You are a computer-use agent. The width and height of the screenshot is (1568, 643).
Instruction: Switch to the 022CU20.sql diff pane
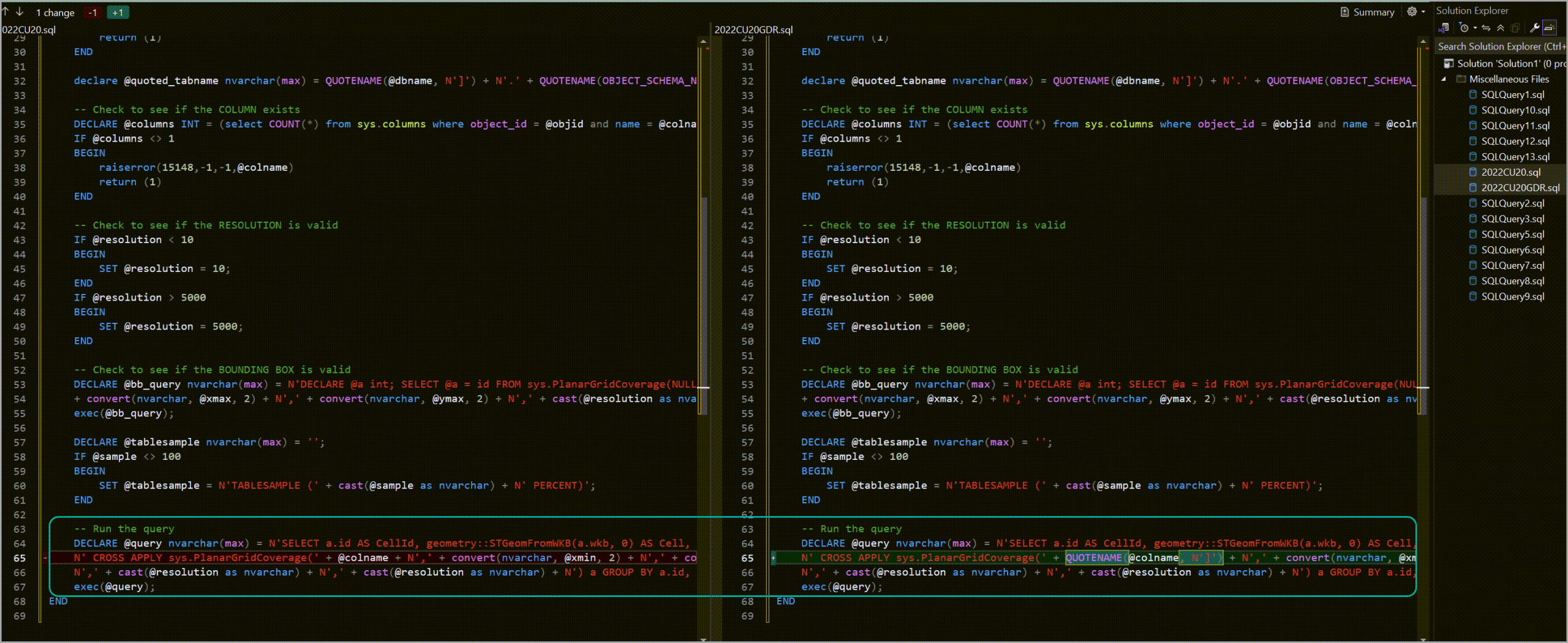(x=28, y=28)
